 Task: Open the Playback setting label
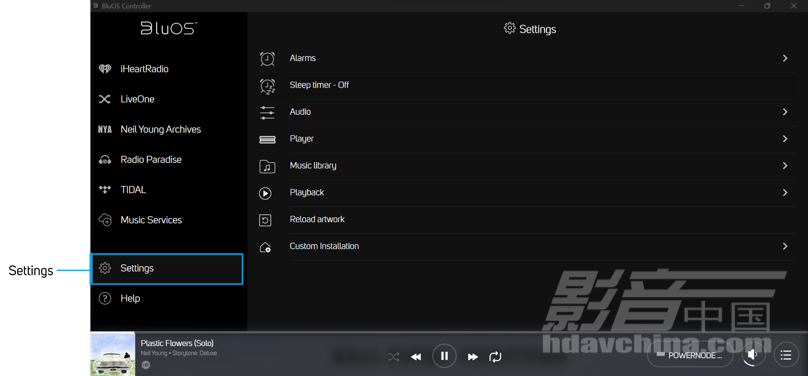[x=307, y=192]
